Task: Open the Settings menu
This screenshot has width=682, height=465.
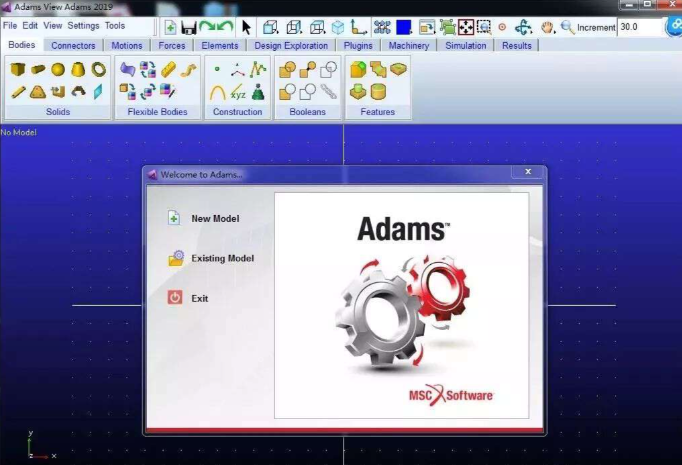Action: coord(83,25)
